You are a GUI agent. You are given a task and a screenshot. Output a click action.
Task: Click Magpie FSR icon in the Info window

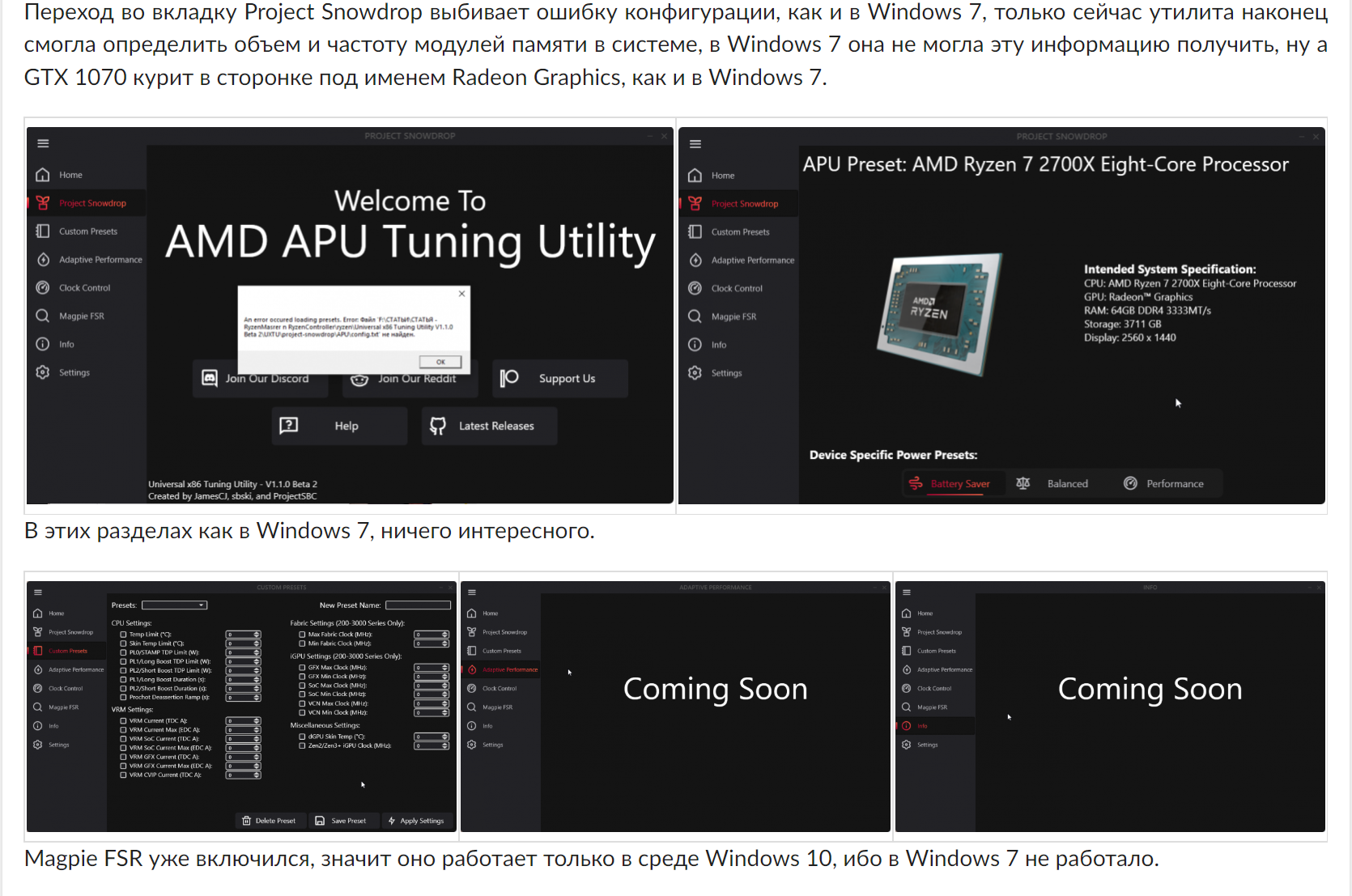[x=907, y=707]
